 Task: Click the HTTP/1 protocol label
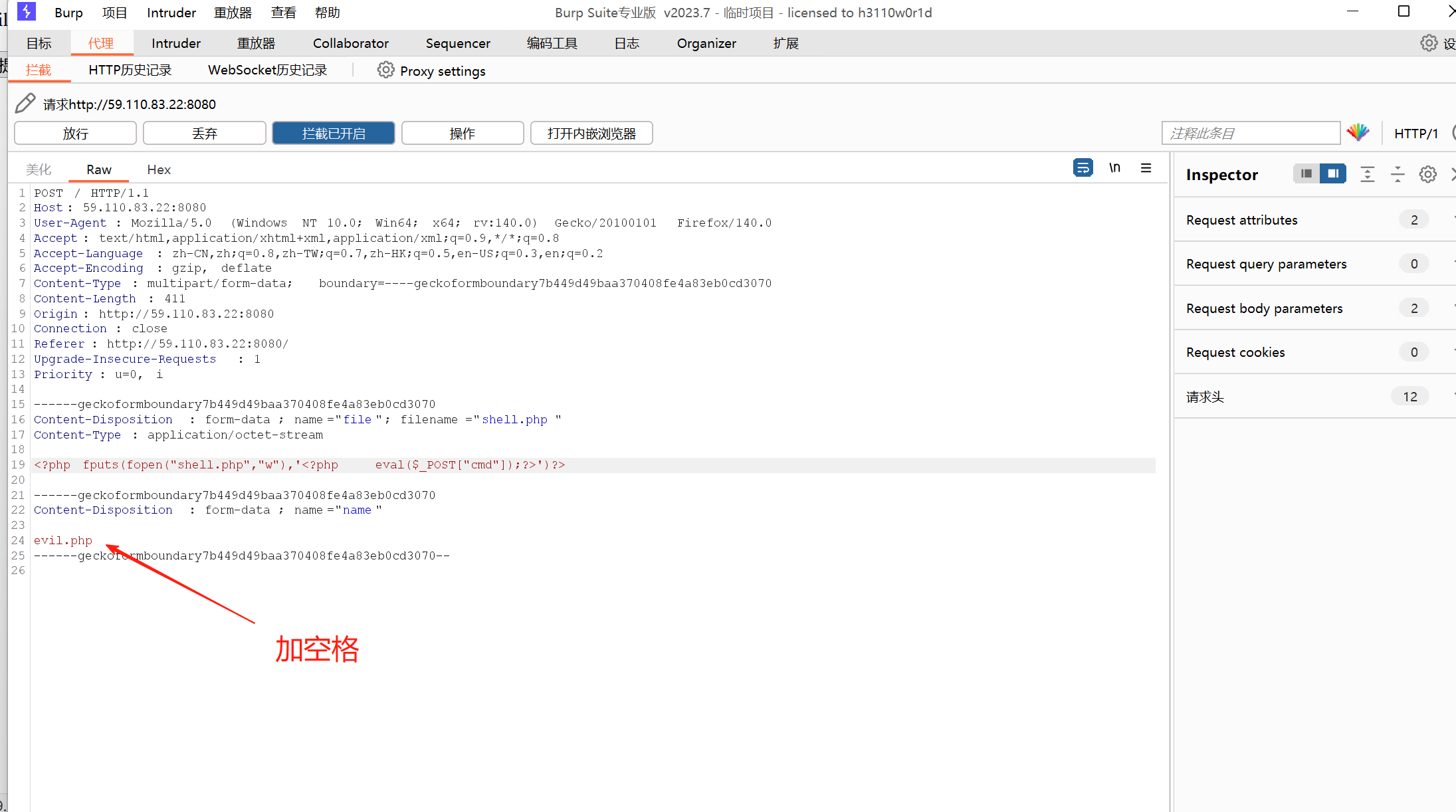pyautogui.click(x=1416, y=133)
